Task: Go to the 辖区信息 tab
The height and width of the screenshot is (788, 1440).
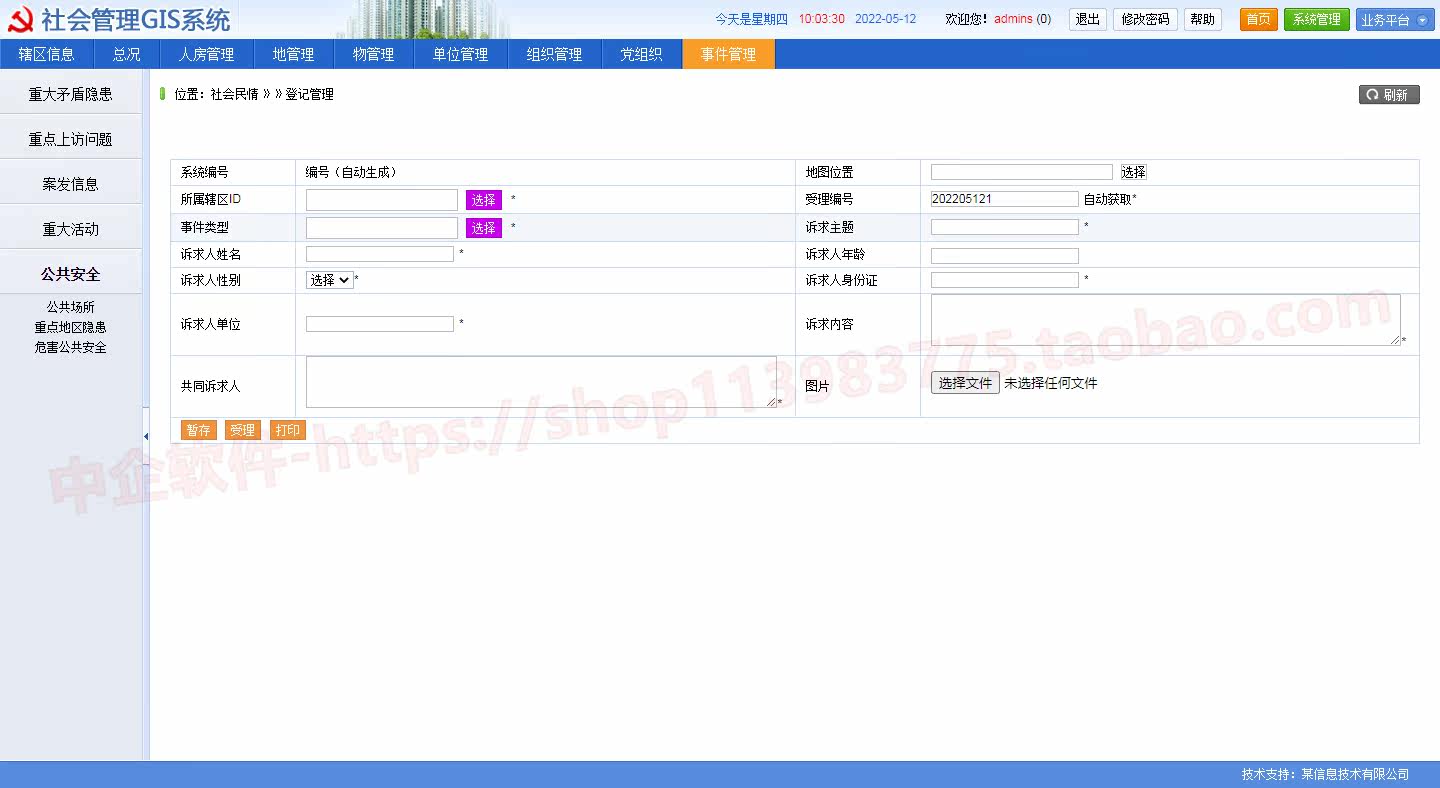Action: pos(47,54)
